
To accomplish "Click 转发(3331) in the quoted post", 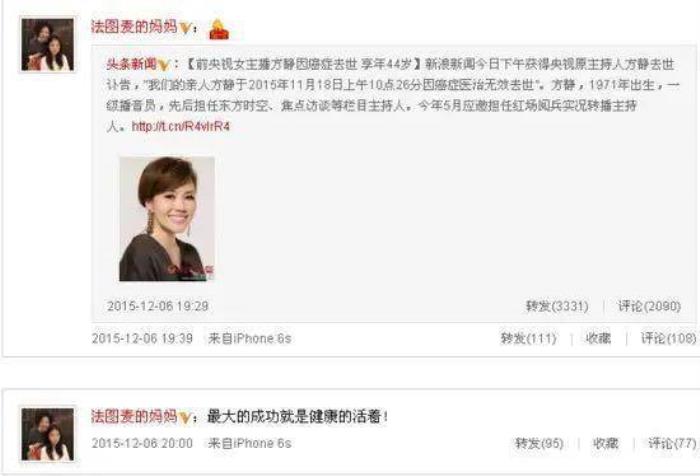I will 557,306.
